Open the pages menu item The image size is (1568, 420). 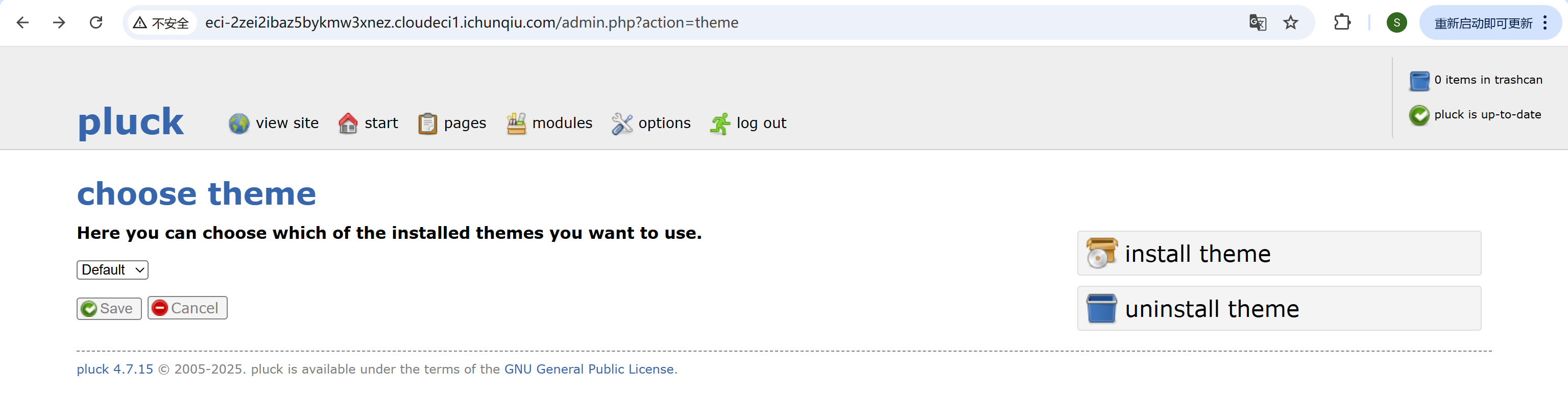pyautogui.click(x=452, y=123)
